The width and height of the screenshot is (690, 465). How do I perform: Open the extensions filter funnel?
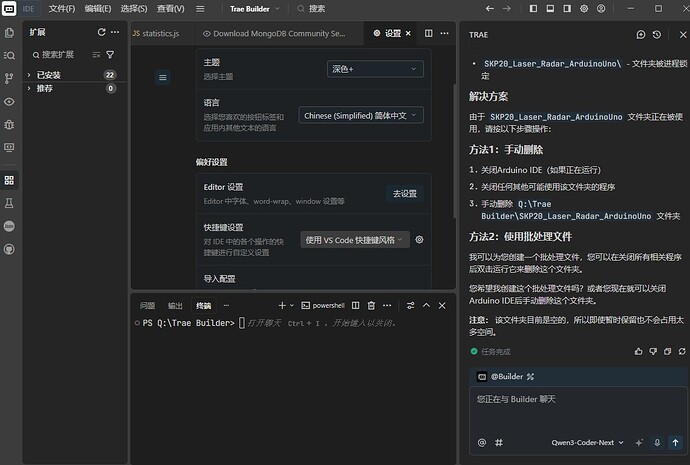click(110, 55)
